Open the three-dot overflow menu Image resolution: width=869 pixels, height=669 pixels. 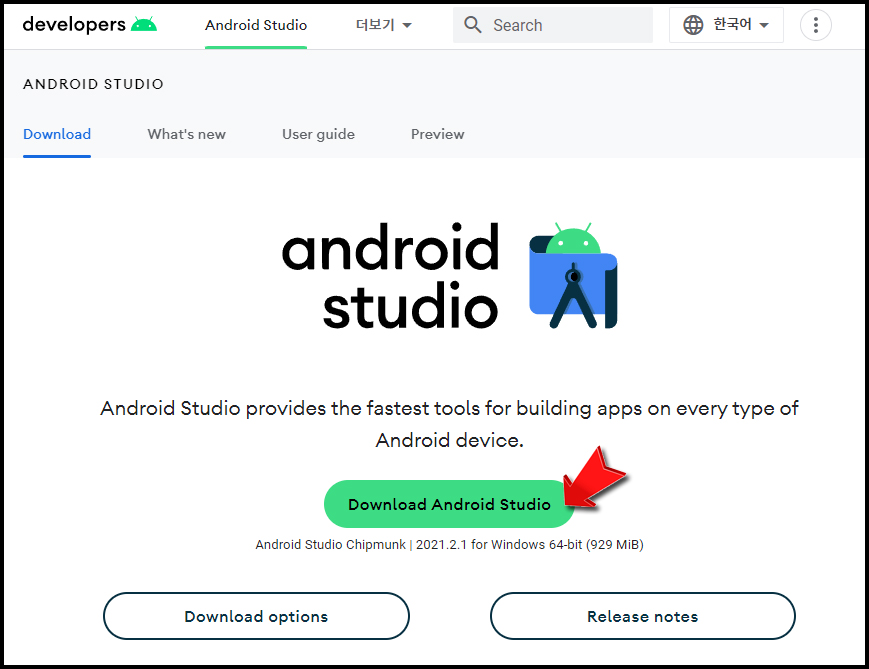pyautogui.click(x=815, y=25)
